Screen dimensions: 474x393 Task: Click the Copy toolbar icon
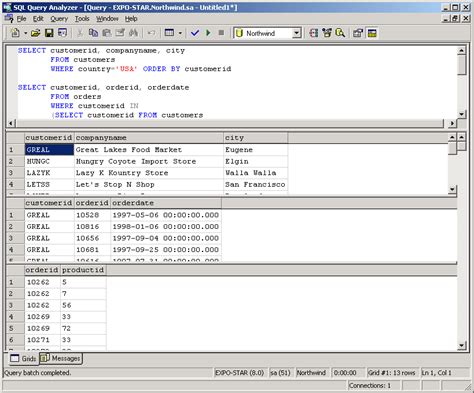pos(93,33)
